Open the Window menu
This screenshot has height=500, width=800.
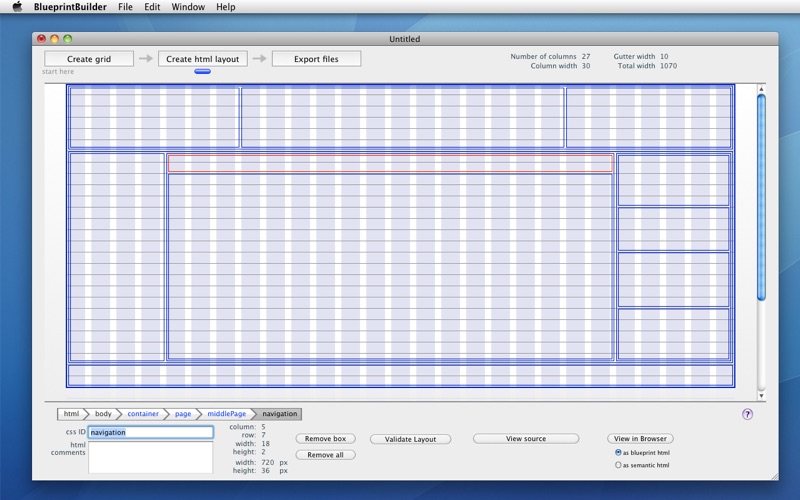(x=187, y=7)
